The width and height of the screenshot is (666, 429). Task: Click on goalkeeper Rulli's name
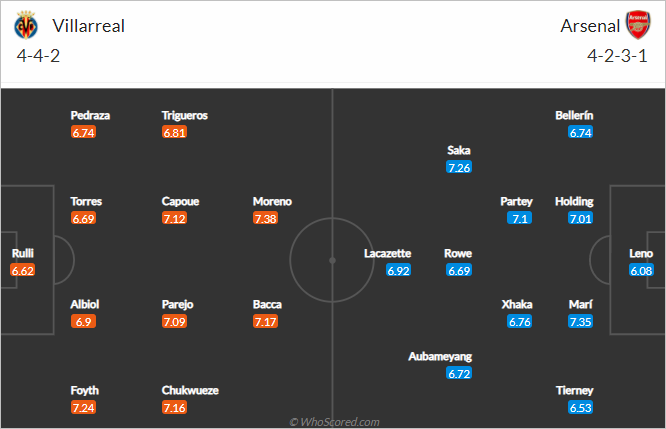click(23, 253)
